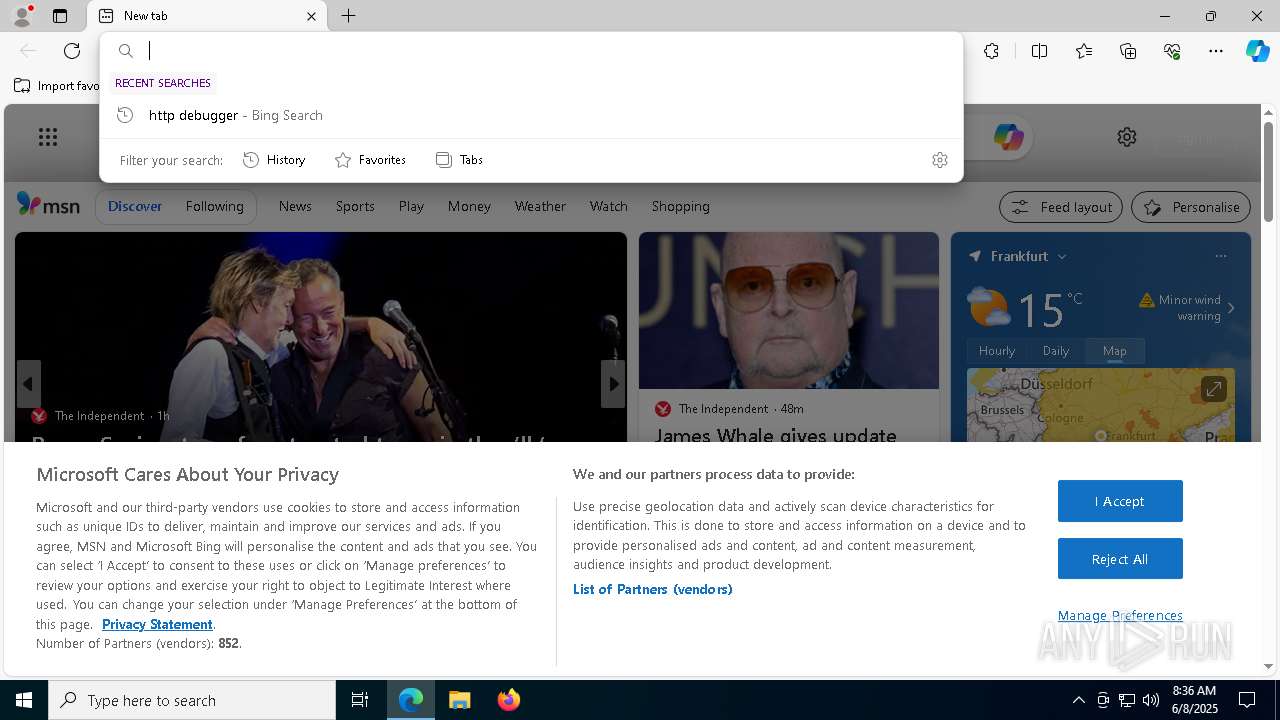
Task: Filter search by Favorites
Action: point(370,160)
